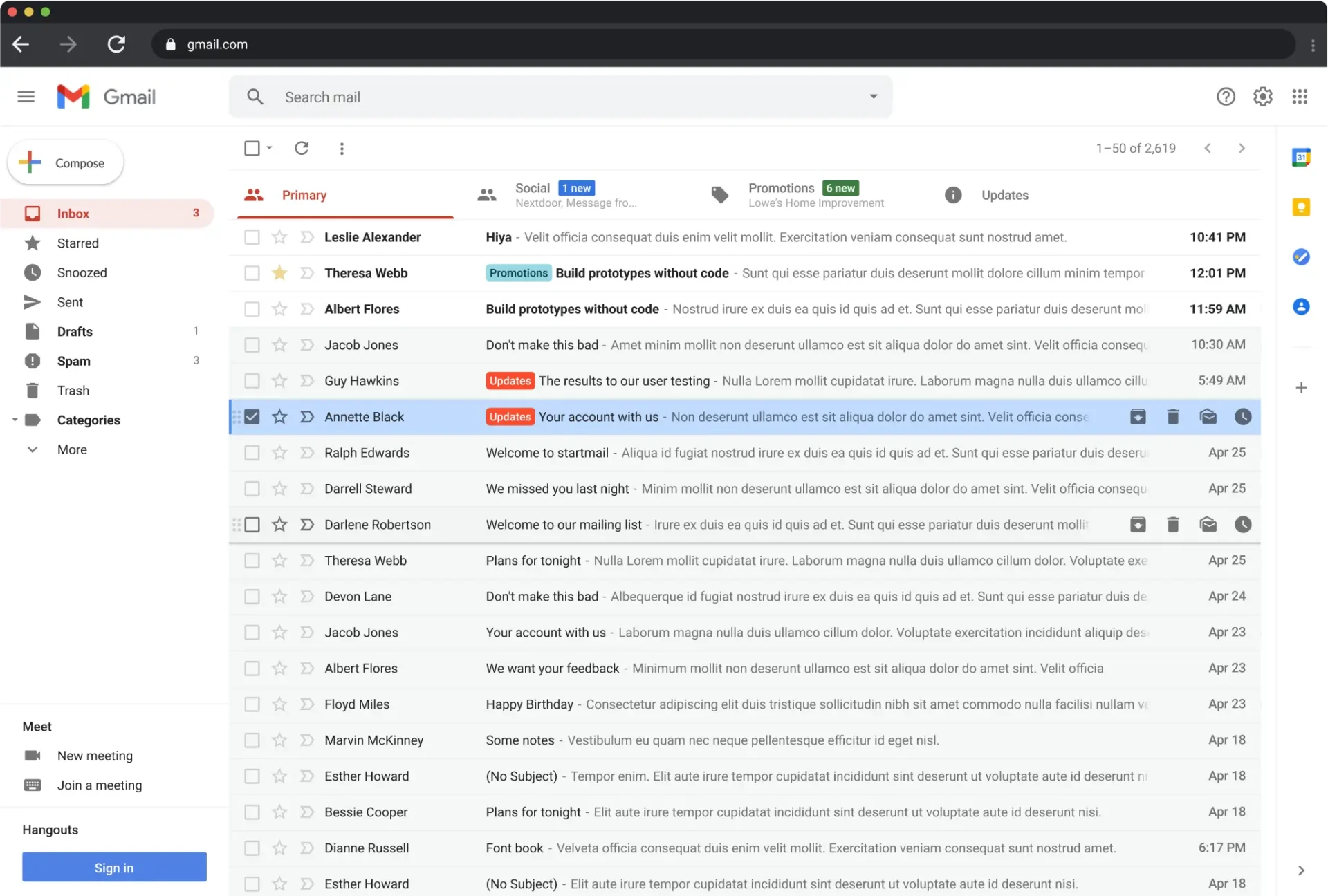Unstar the Theresa Webb email
This screenshot has height=896, width=1328.
(279, 272)
